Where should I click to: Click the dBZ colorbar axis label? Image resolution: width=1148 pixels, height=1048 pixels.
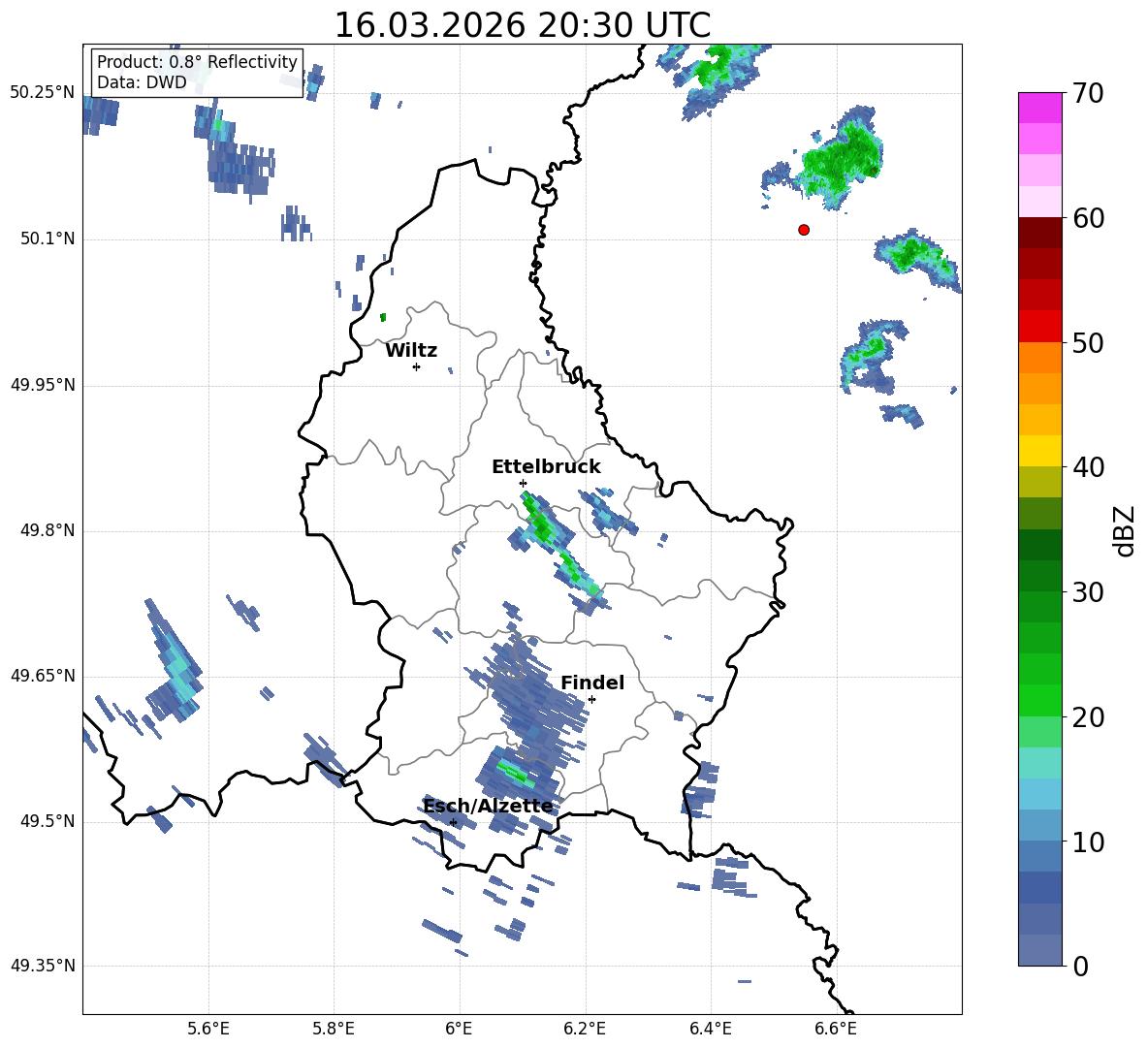[x=1124, y=531]
